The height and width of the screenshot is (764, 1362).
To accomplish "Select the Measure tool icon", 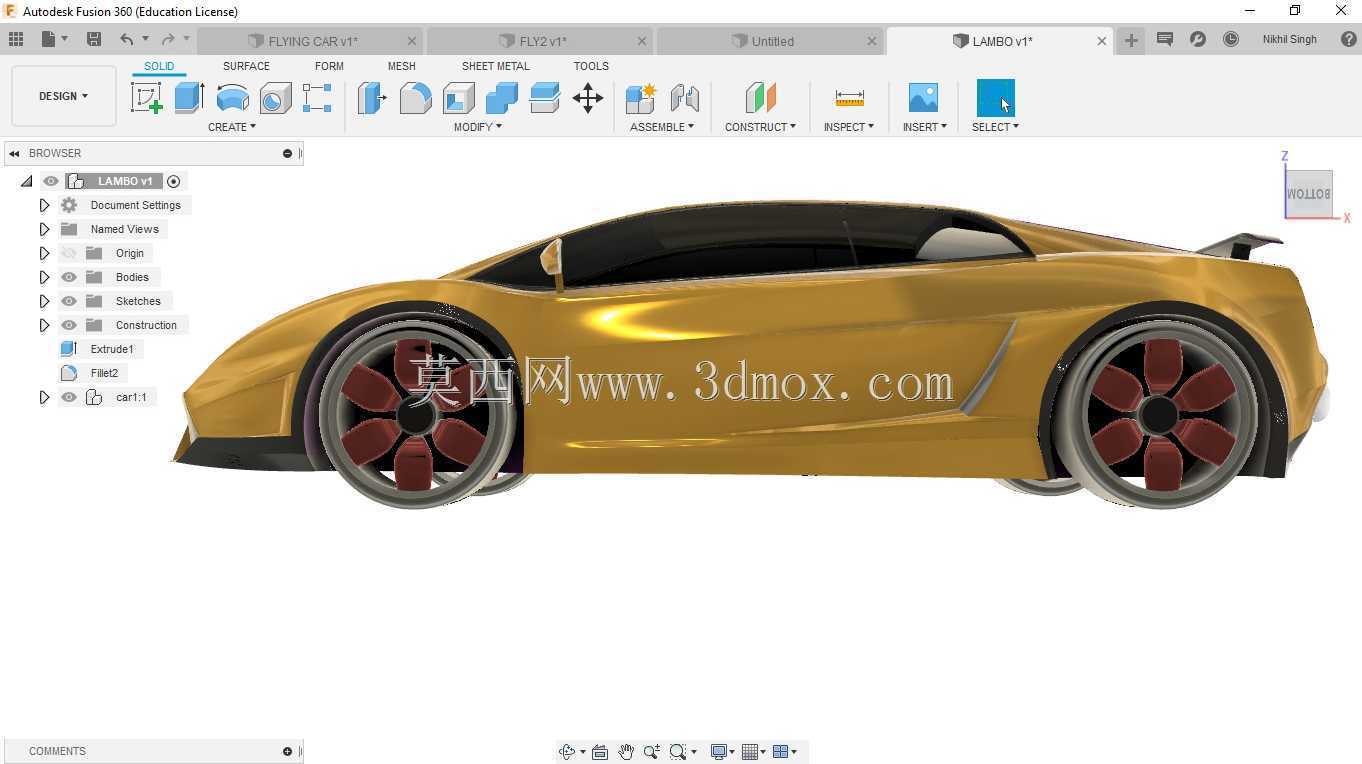I will point(849,98).
